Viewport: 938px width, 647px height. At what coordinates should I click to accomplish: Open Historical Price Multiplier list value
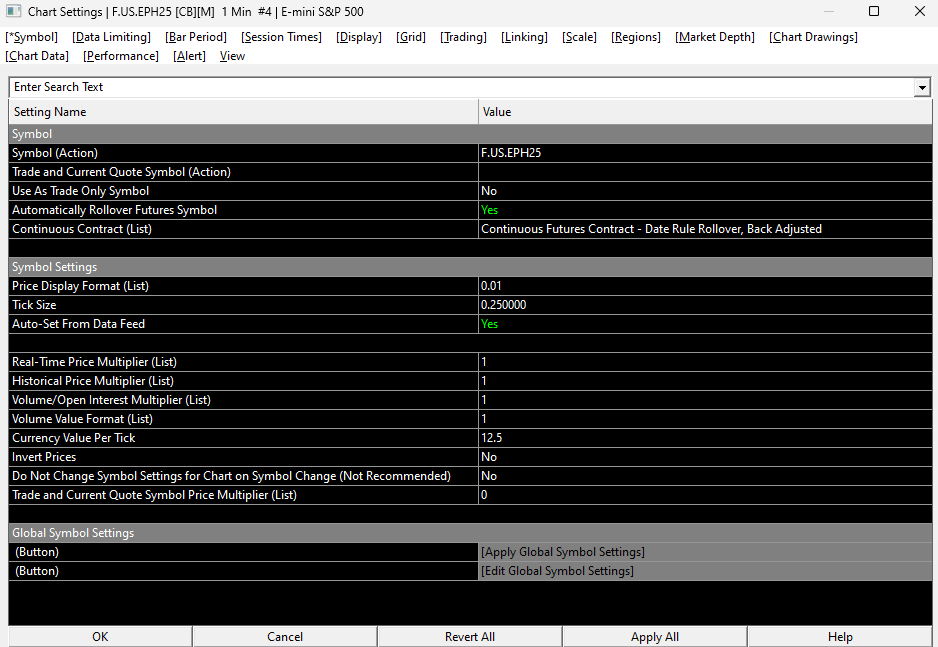[705, 381]
